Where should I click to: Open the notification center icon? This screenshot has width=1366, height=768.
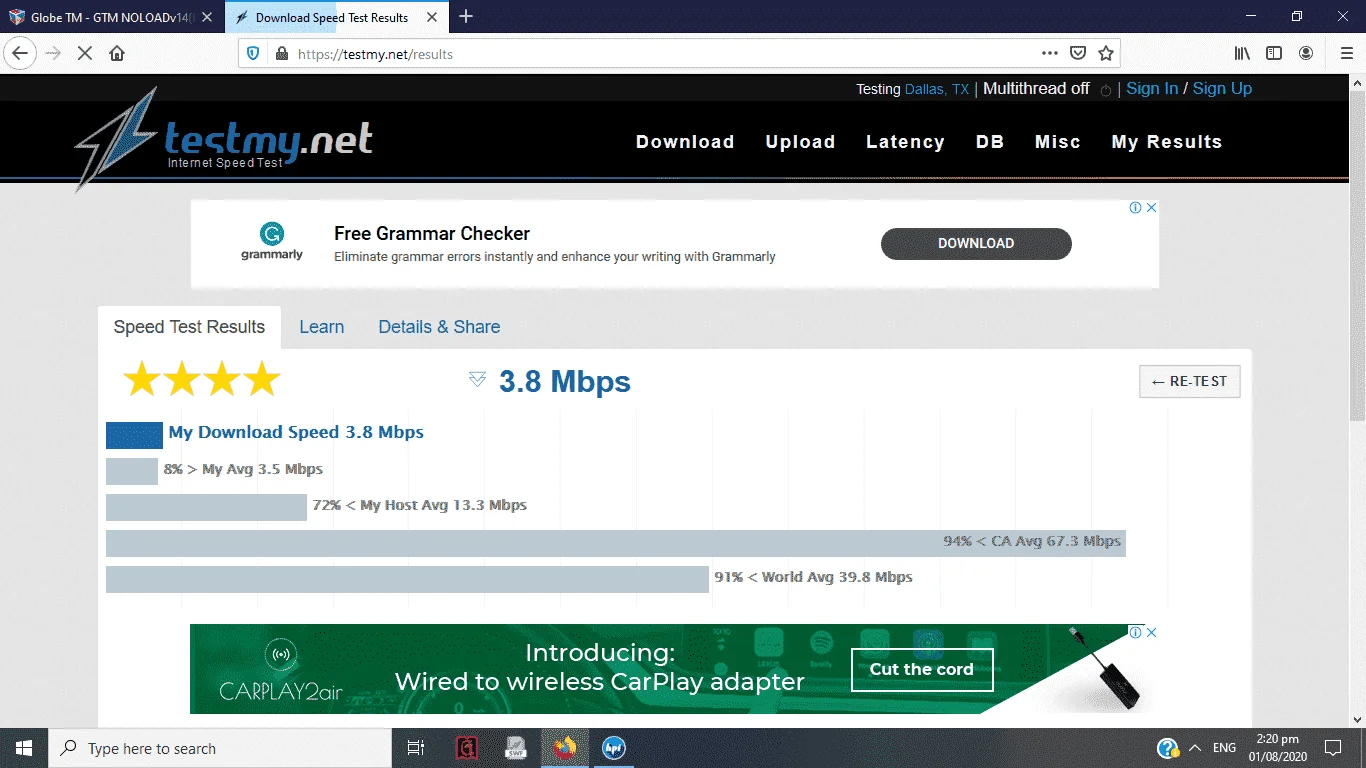[1332, 748]
